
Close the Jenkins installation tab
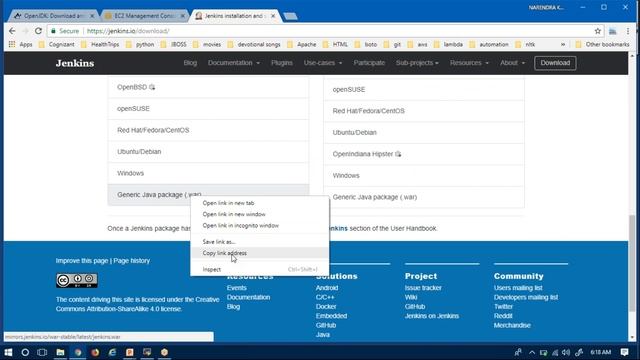(x=273, y=16)
